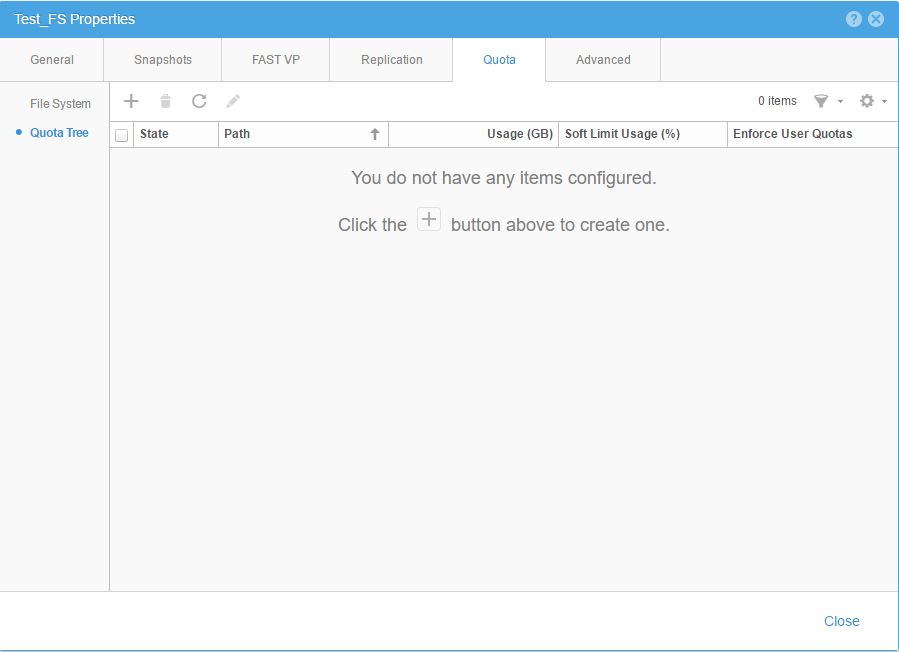
Task: Expand the gear settings dropdown arrow
Action: click(885, 102)
